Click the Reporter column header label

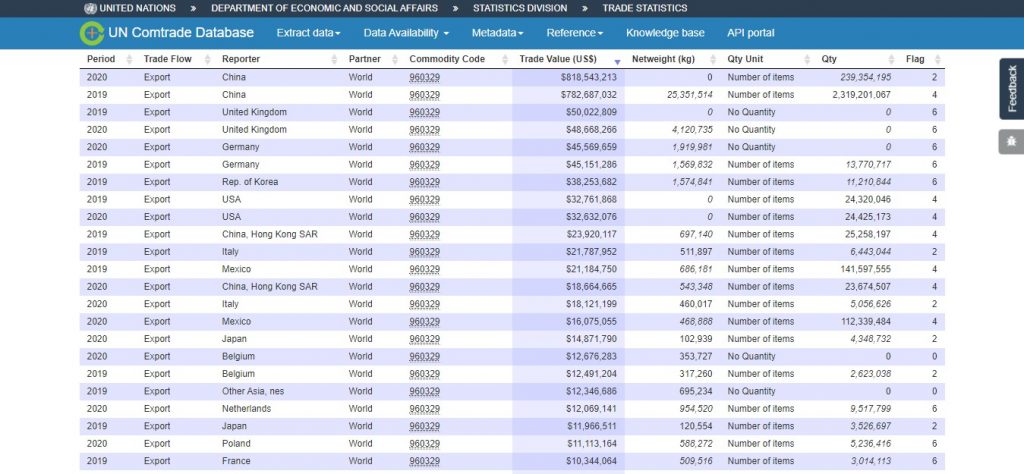pos(241,59)
